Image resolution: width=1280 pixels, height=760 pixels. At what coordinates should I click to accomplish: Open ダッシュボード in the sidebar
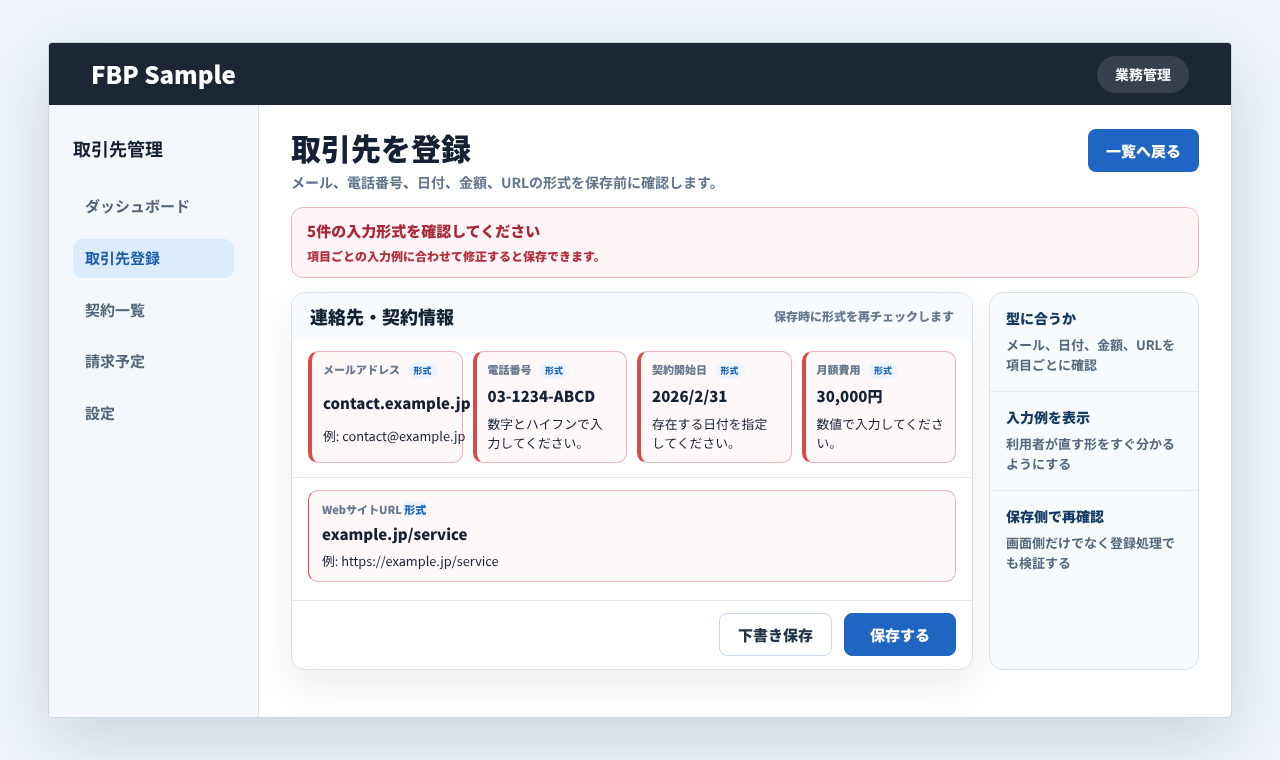point(153,206)
